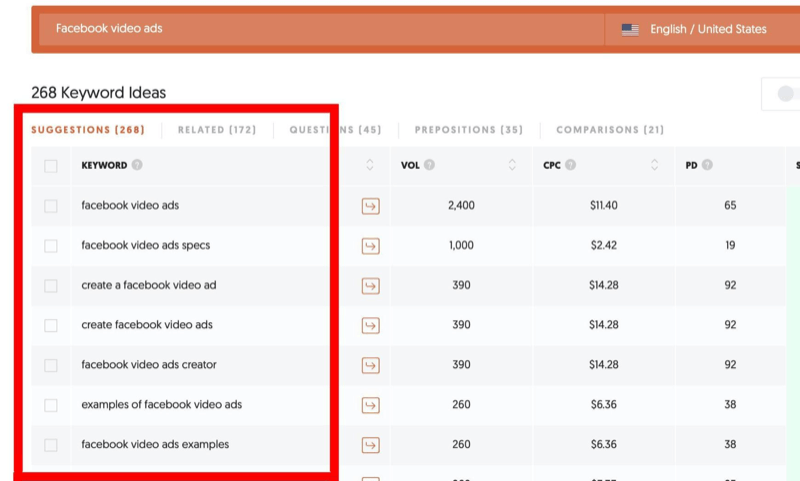
Task: Check the box for examples of facebook video ads
Action: click(x=51, y=405)
